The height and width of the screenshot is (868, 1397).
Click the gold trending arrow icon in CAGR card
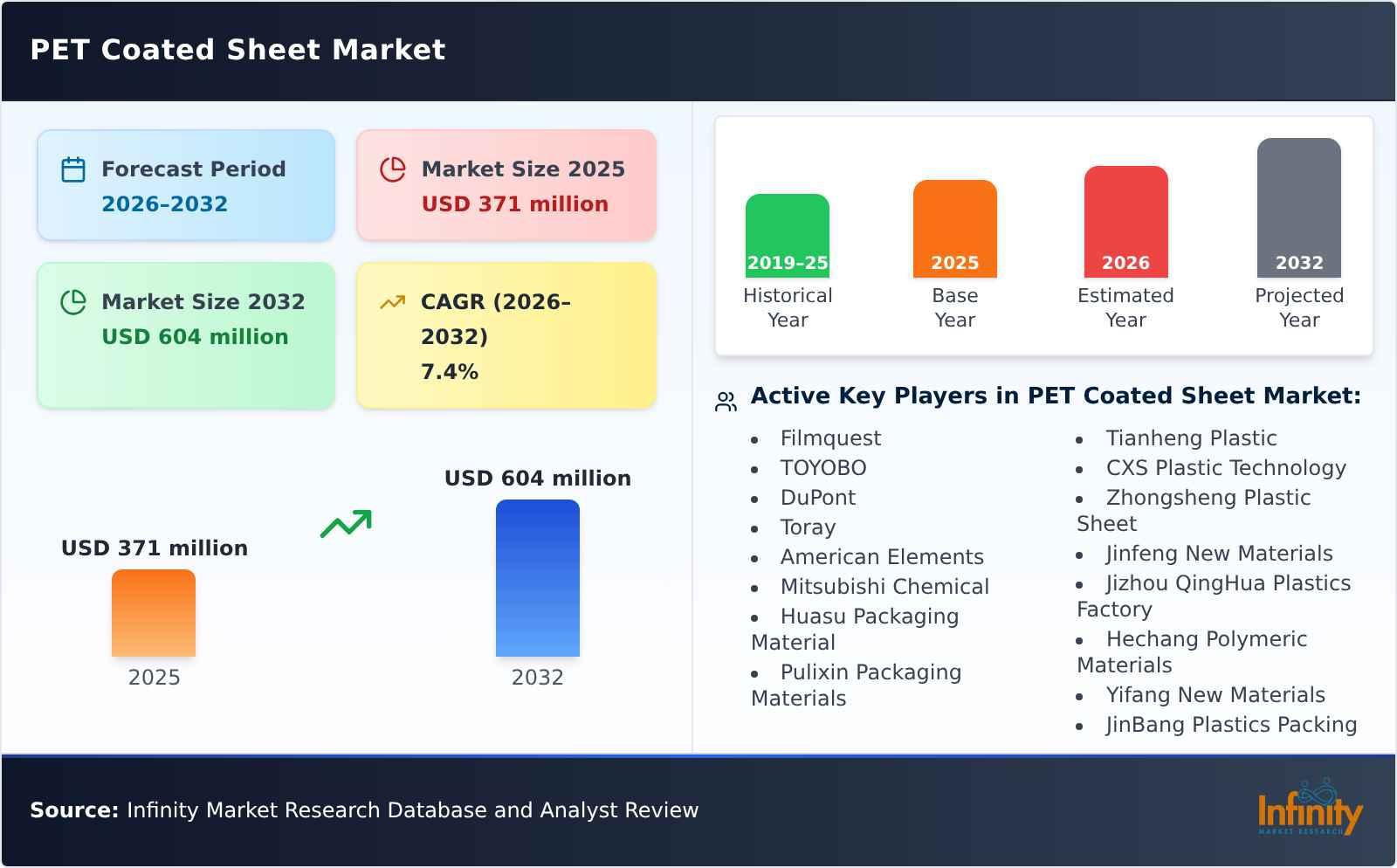coord(393,301)
